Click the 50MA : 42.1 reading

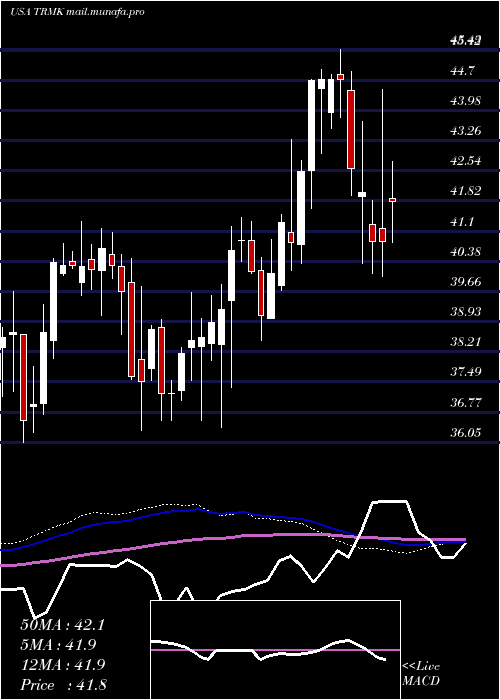pos(62,625)
